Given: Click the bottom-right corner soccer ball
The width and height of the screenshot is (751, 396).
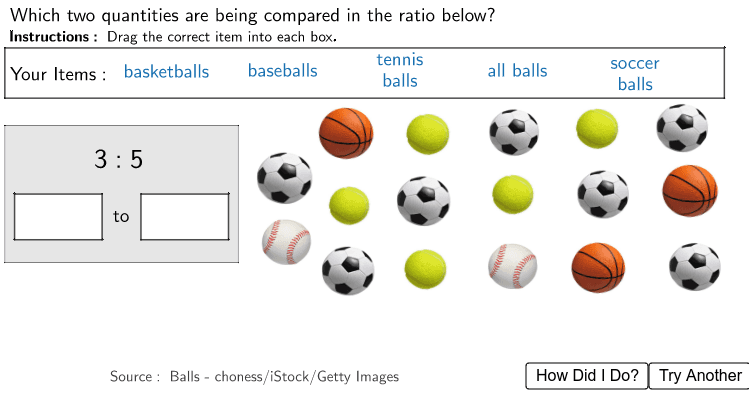Looking at the screenshot, I should (694, 266).
